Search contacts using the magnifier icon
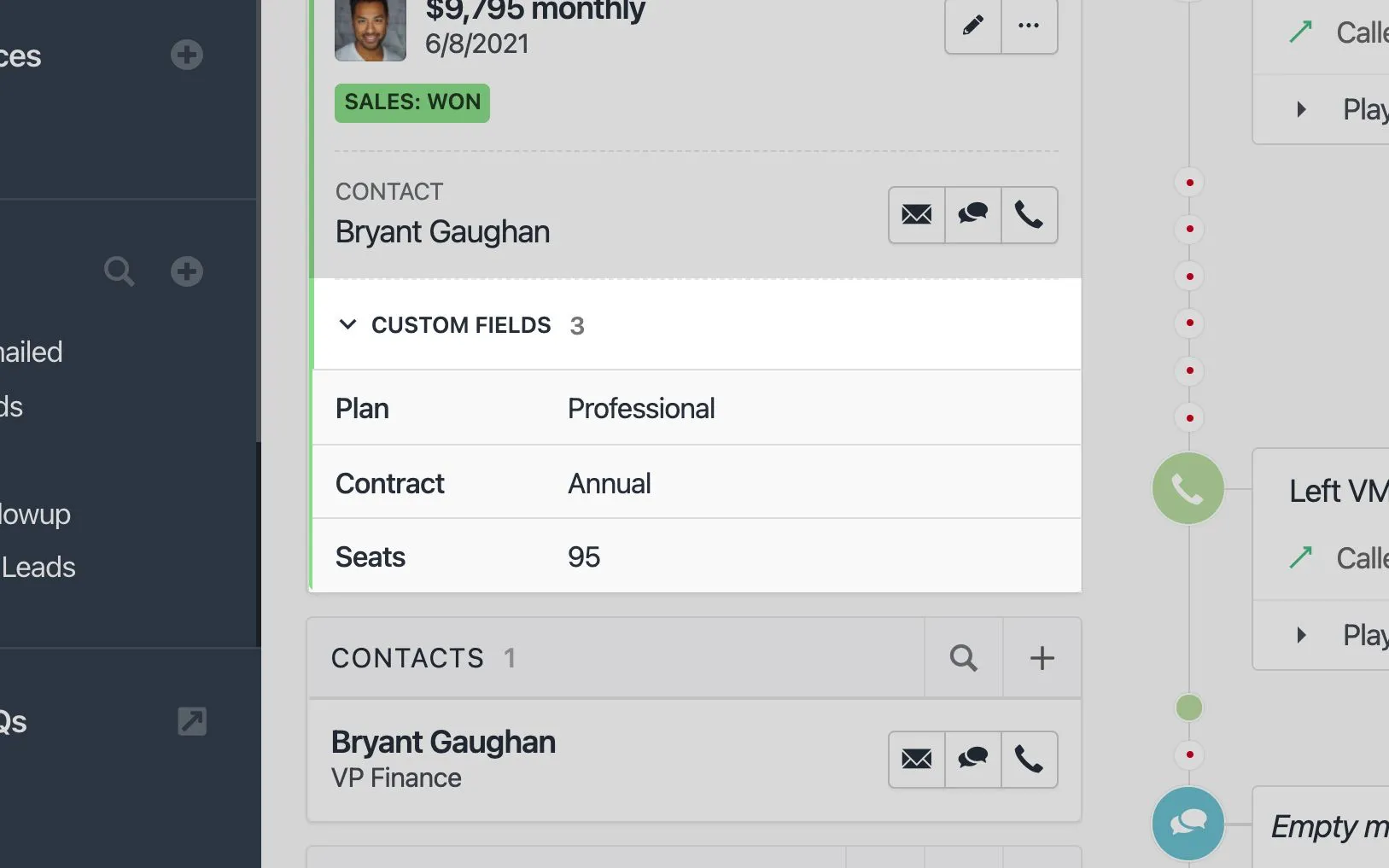Viewport: 1389px width, 868px height. [x=963, y=658]
